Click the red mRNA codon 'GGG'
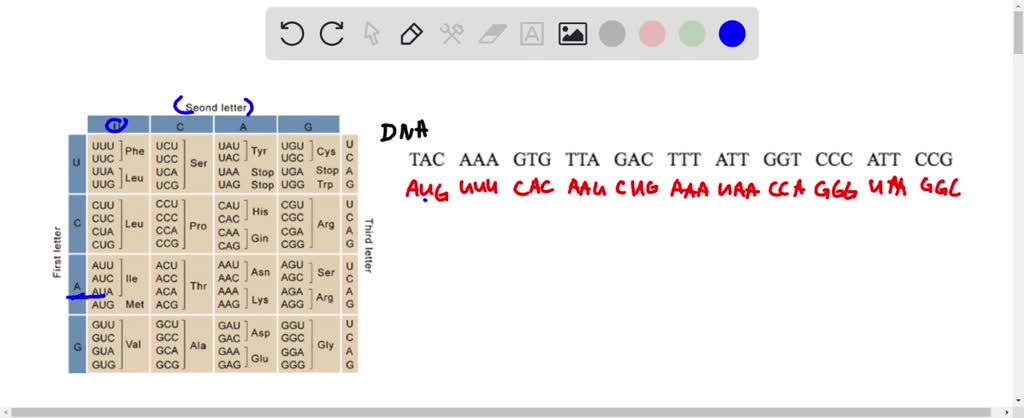Viewport: 1024px width, 418px height. (x=835, y=191)
